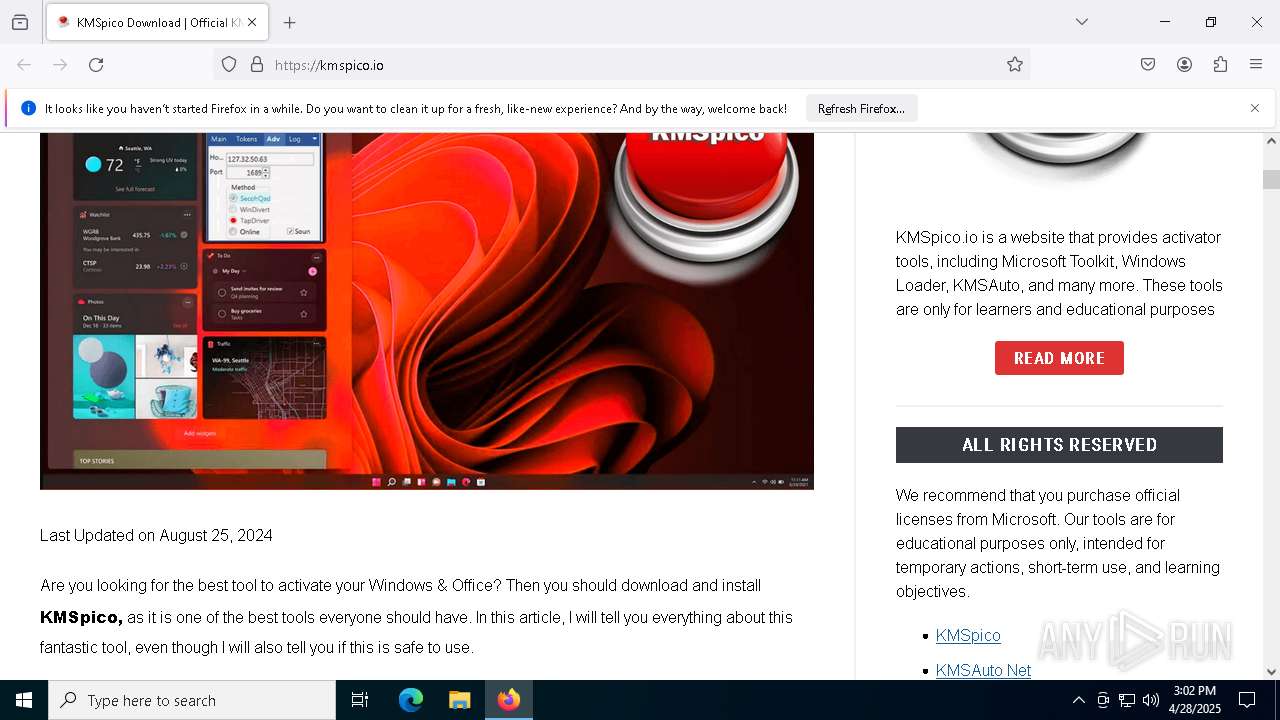This screenshot has height=720, width=1280.
Task: Click the Refresh Firefox button
Action: (x=861, y=109)
